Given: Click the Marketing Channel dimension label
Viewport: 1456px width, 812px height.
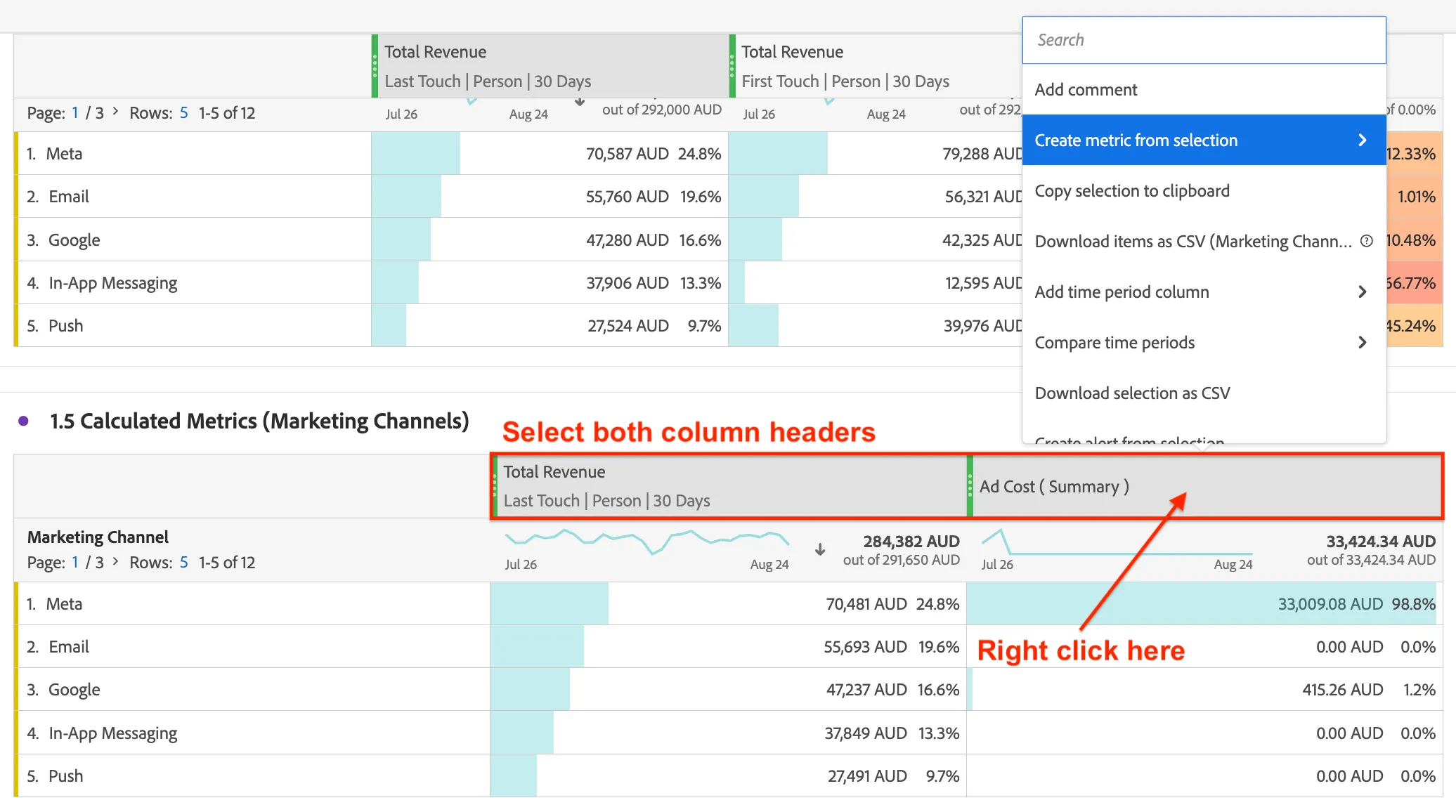Looking at the screenshot, I should (x=98, y=537).
